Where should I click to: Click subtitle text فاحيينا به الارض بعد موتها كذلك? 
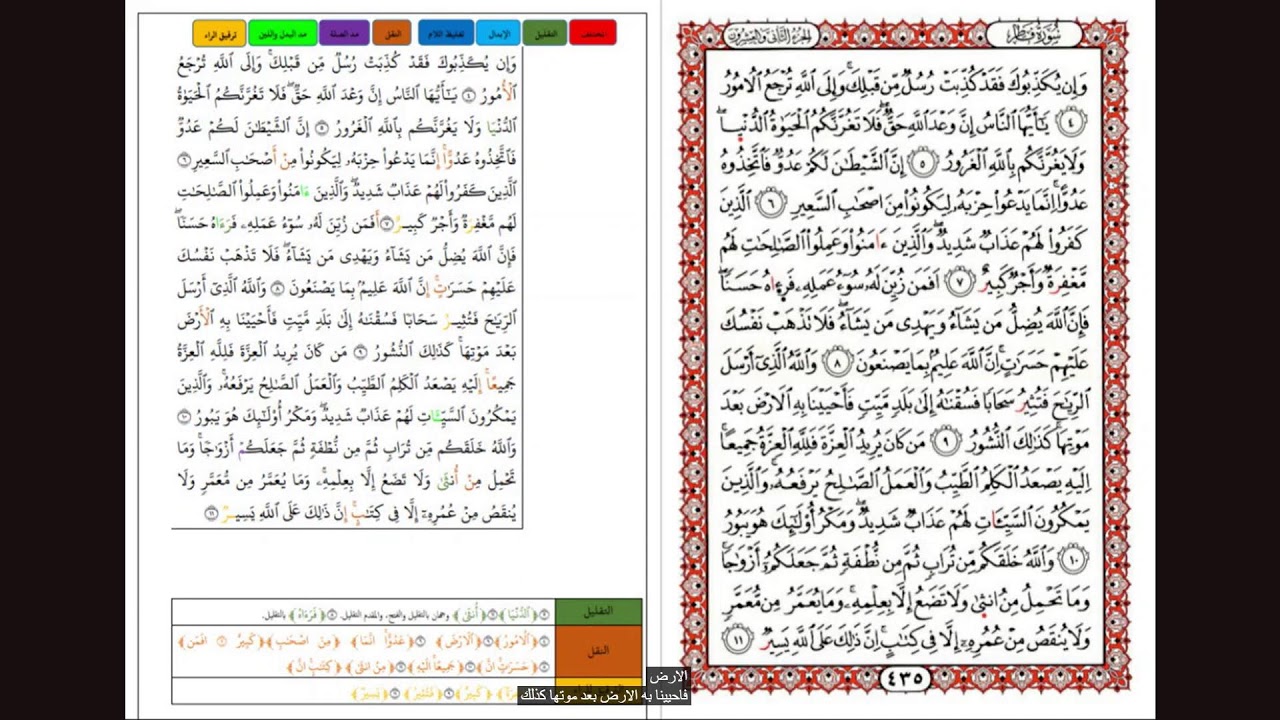[x=604, y=695]
